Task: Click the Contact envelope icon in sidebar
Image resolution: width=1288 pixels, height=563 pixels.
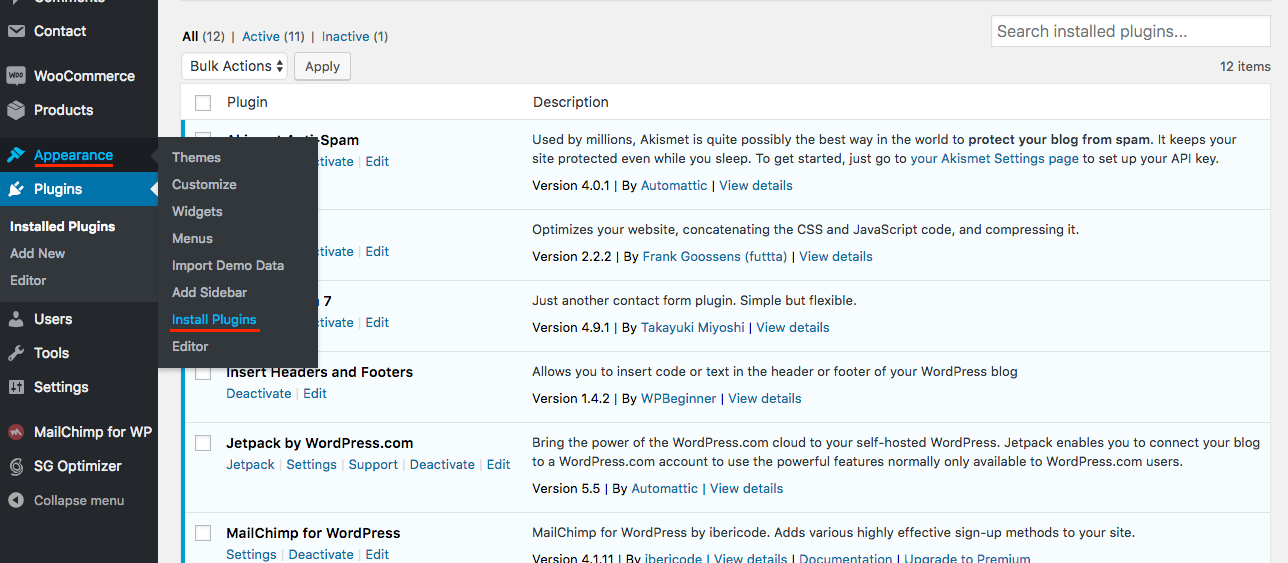Action: click(16, 31)
